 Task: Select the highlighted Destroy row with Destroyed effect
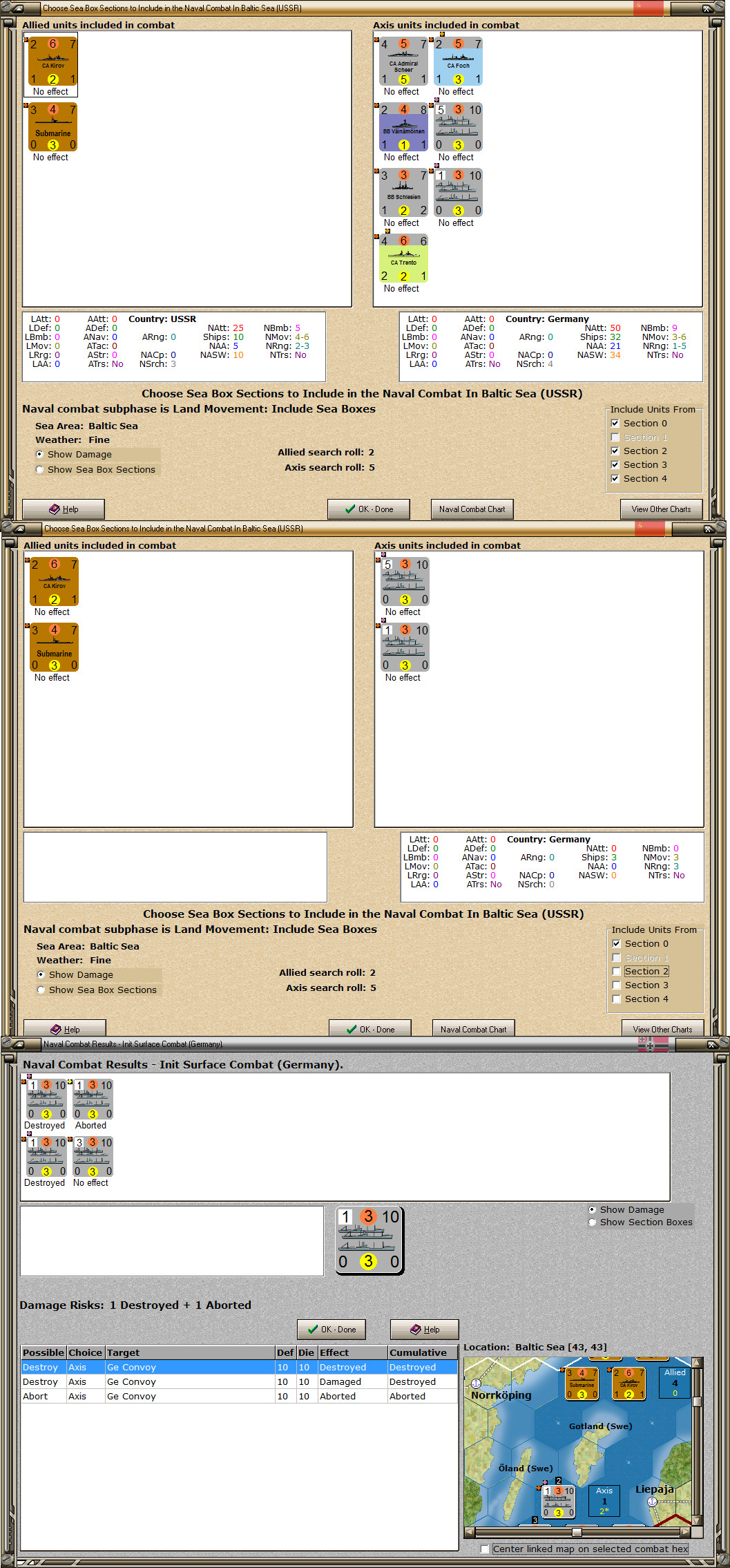point(240,1367)
